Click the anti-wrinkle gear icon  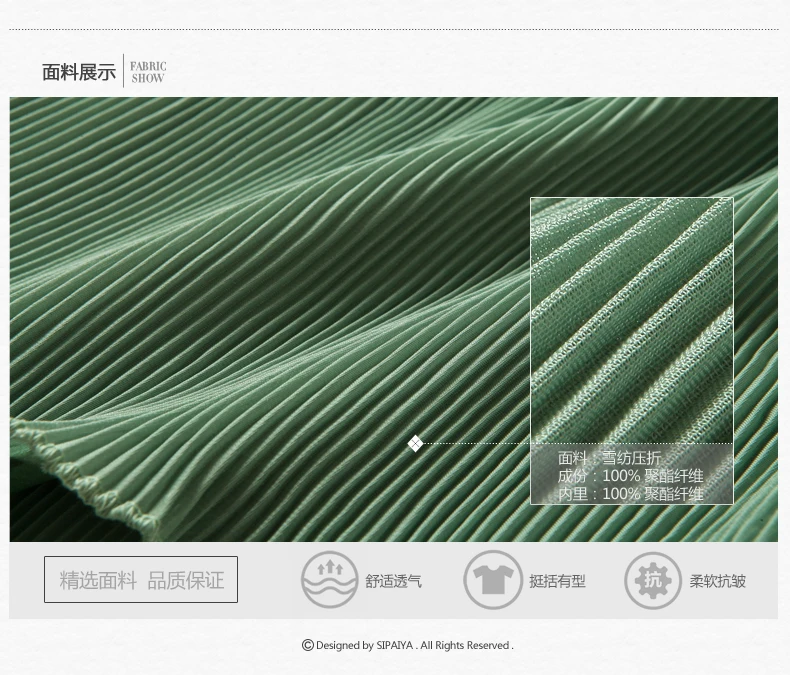tap(653, 580)
